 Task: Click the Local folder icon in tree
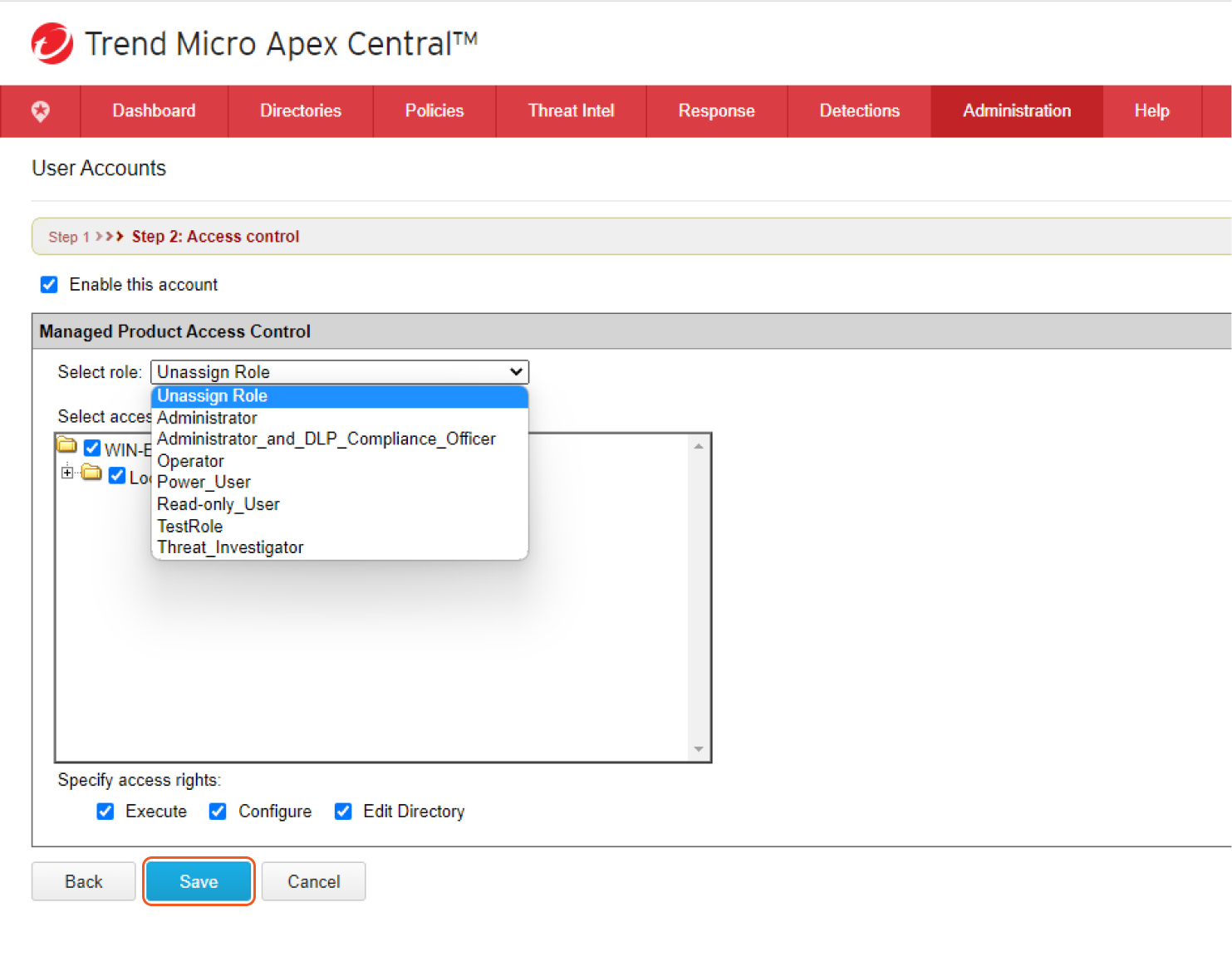click(x=92, y=473)
